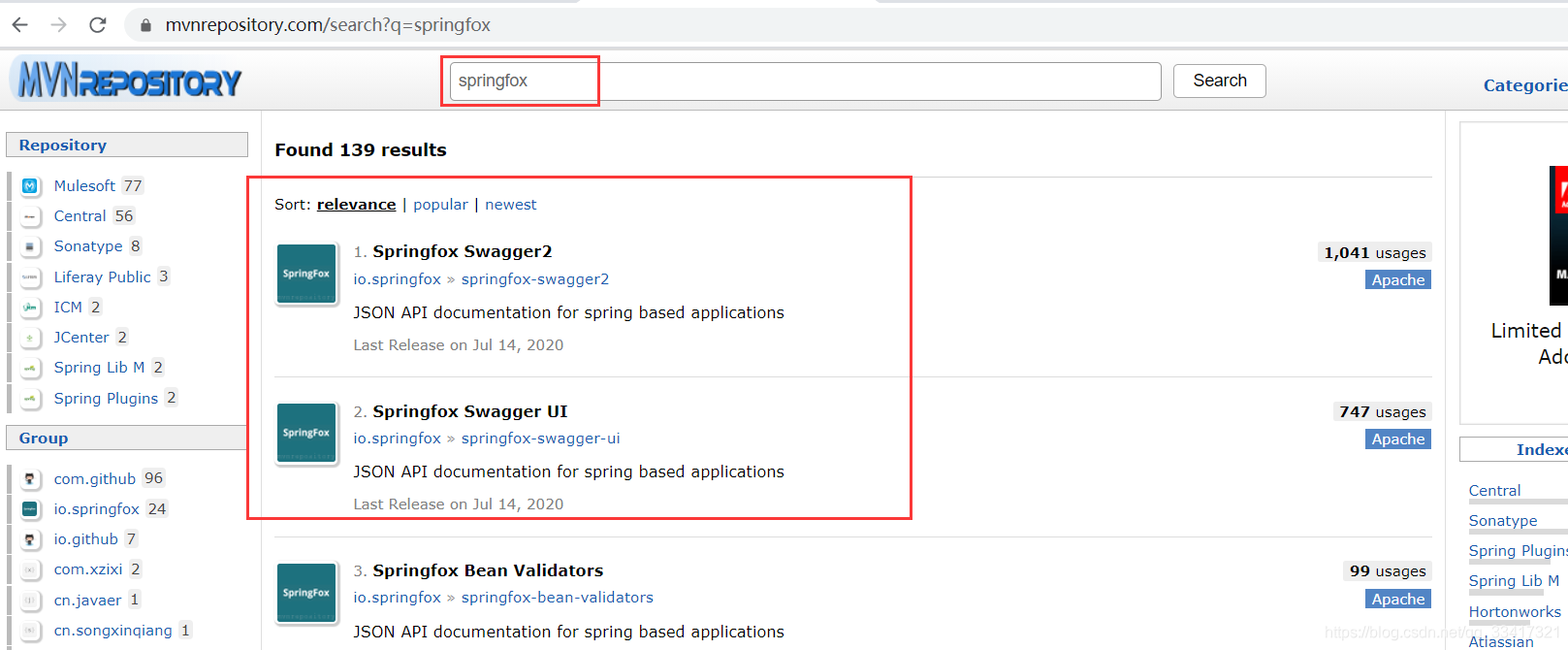1568x650 pixels.
Task: Filter by com.github group
Action: [x=95, y=479]
